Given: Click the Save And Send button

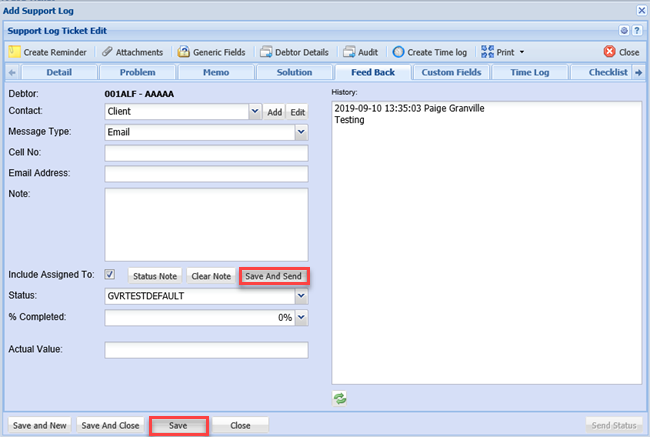Looking at the screenshot, I should tap(274, 276).
